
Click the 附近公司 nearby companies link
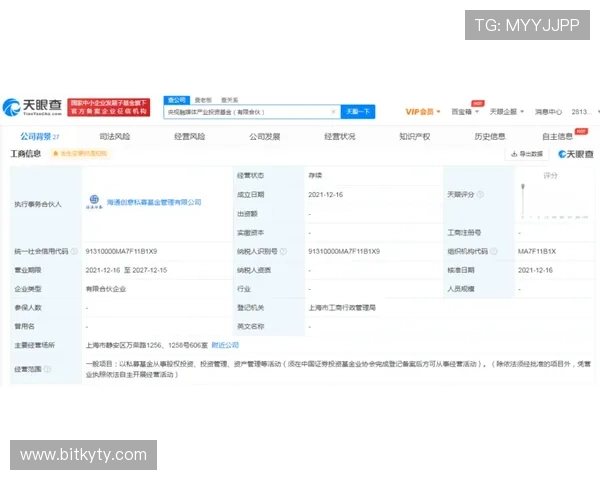[x=225, y=345]
